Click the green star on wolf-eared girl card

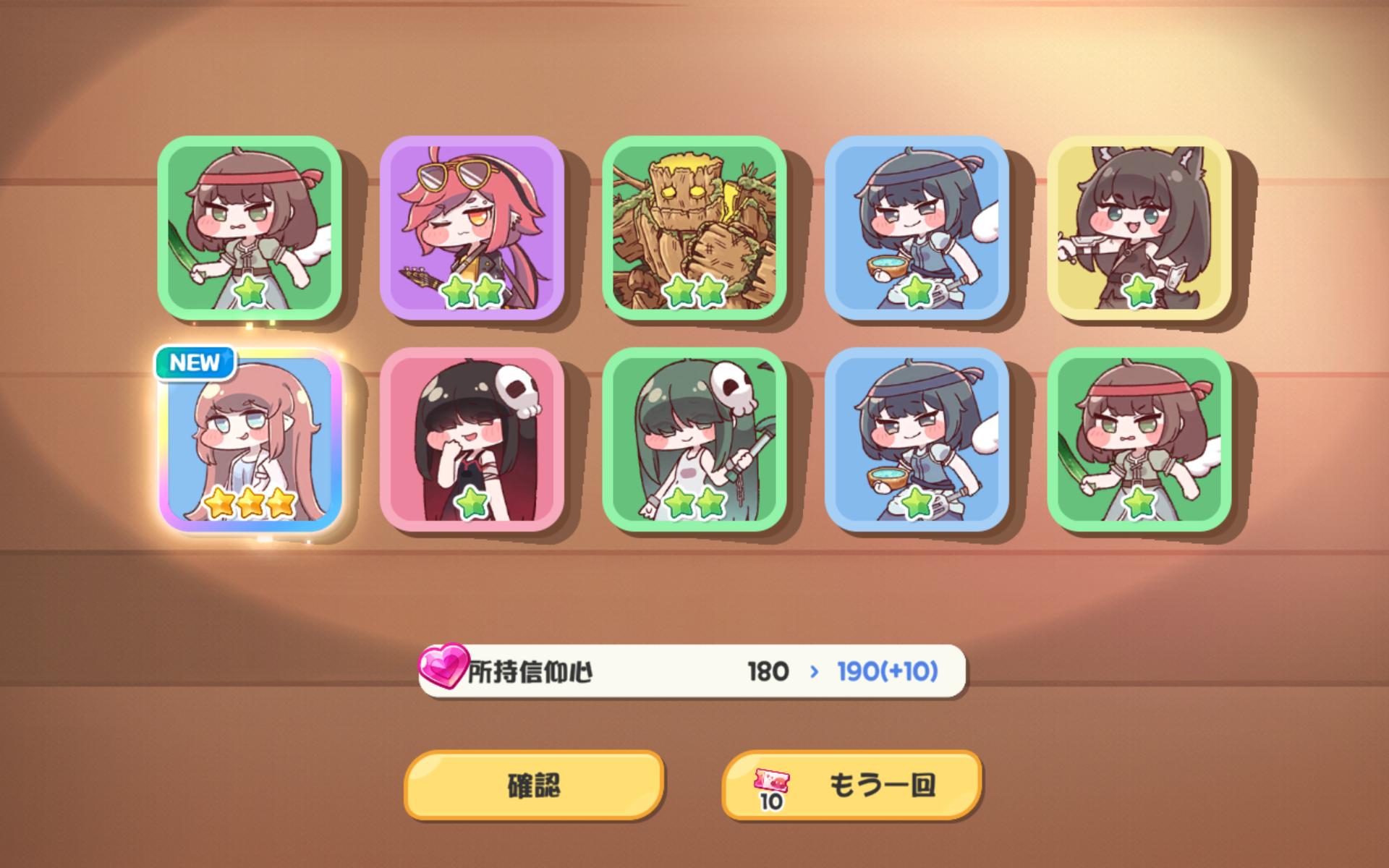1139,292
